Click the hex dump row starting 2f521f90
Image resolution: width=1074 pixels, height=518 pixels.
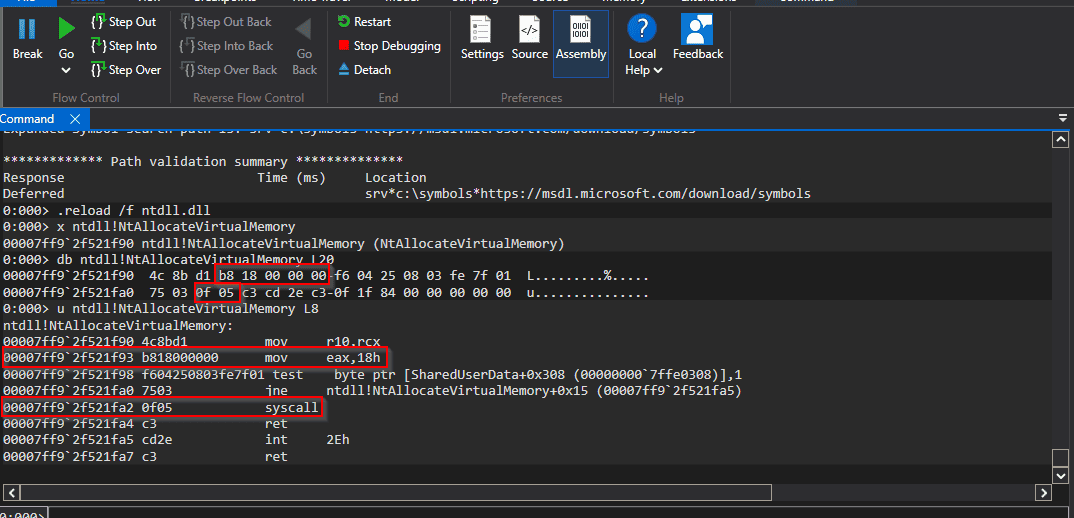click(326, 276)
